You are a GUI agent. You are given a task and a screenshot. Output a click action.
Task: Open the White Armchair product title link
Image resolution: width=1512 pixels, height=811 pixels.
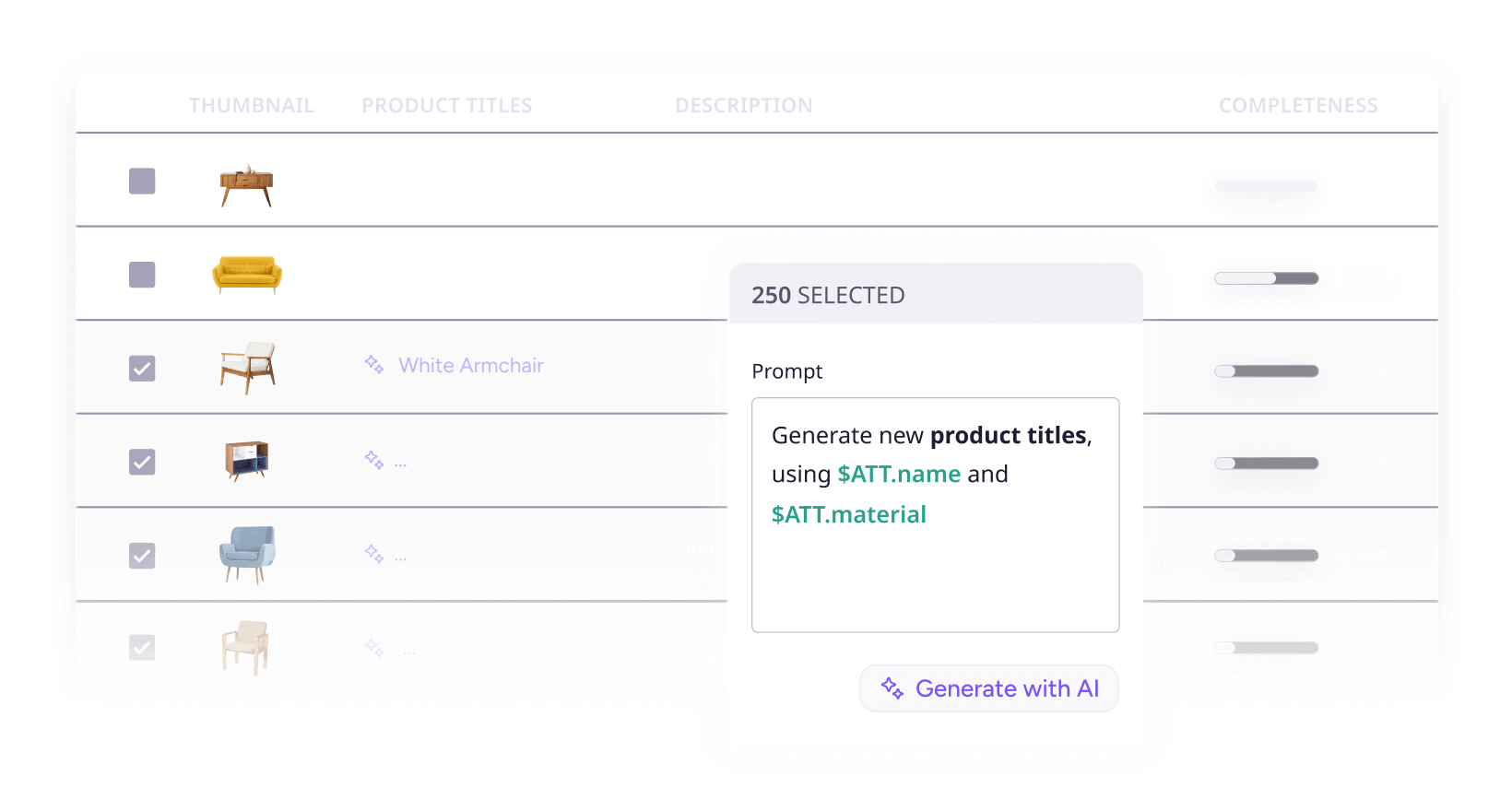[x=471, y=366]
